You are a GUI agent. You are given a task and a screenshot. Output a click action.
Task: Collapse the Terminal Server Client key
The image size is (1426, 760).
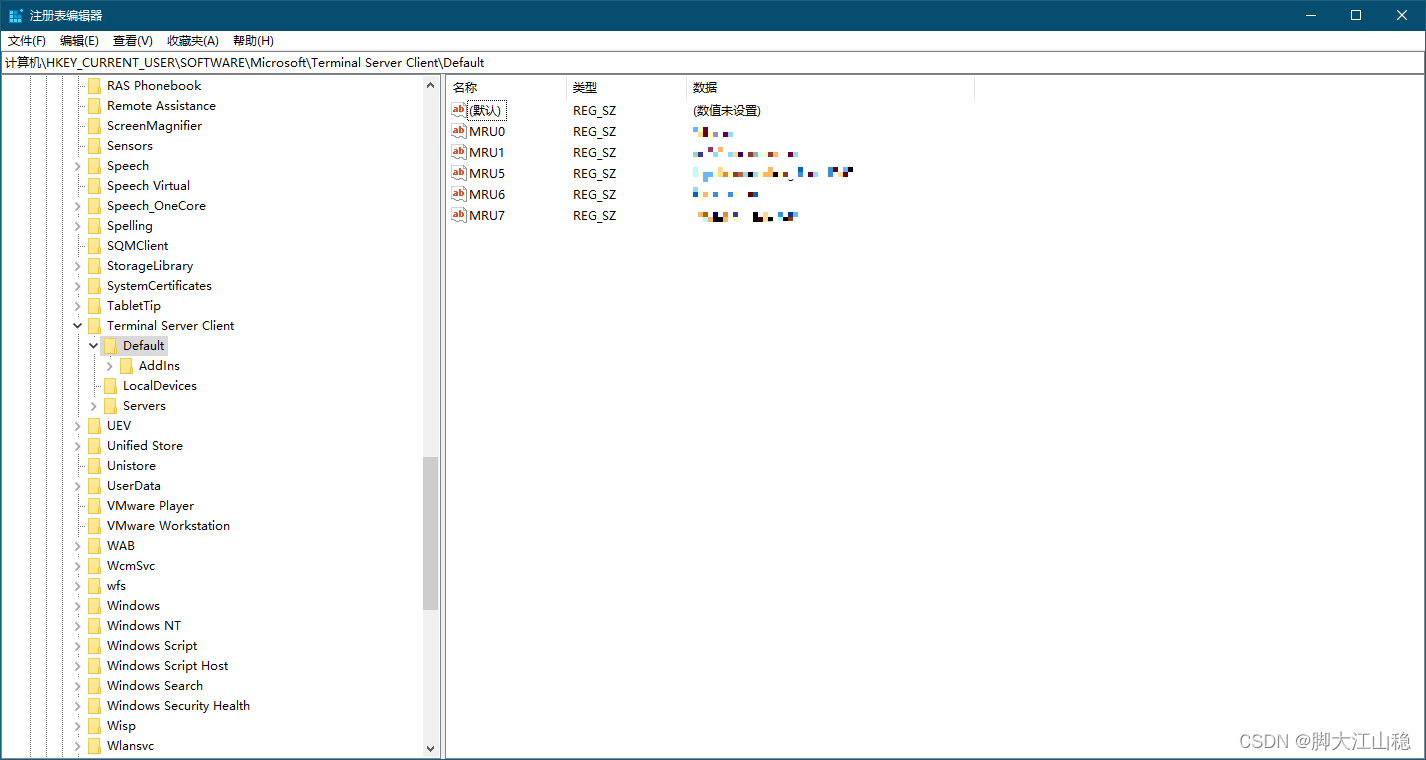(x=78, y=326)
